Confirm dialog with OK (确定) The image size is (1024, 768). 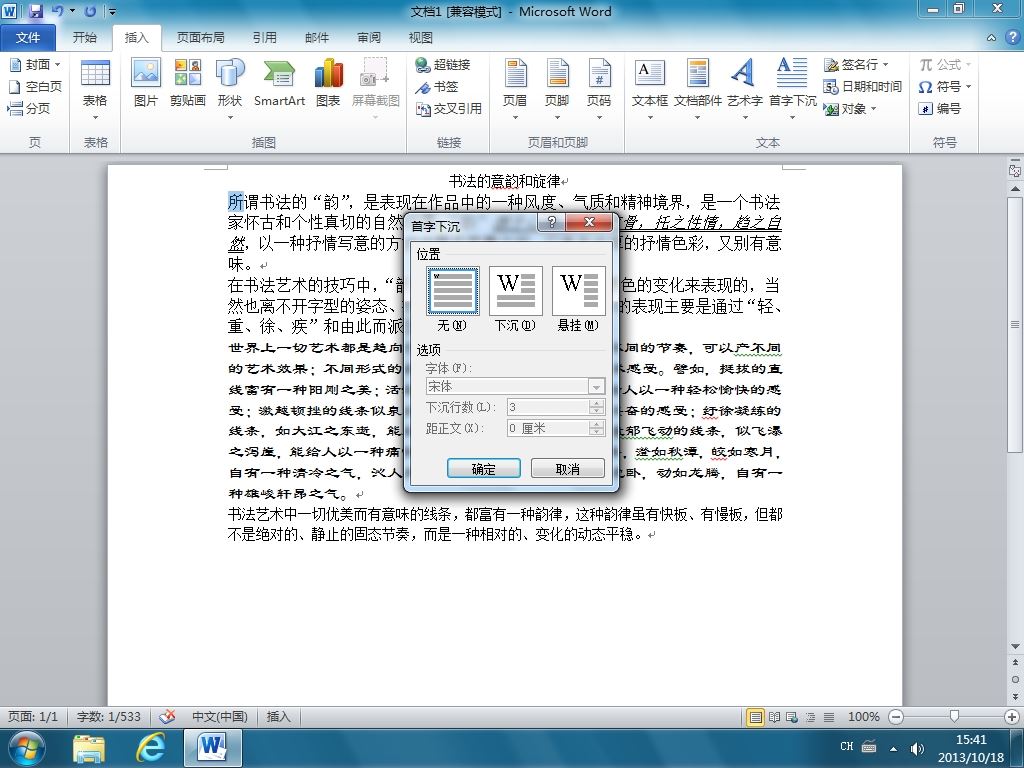(x=483, y=468)
